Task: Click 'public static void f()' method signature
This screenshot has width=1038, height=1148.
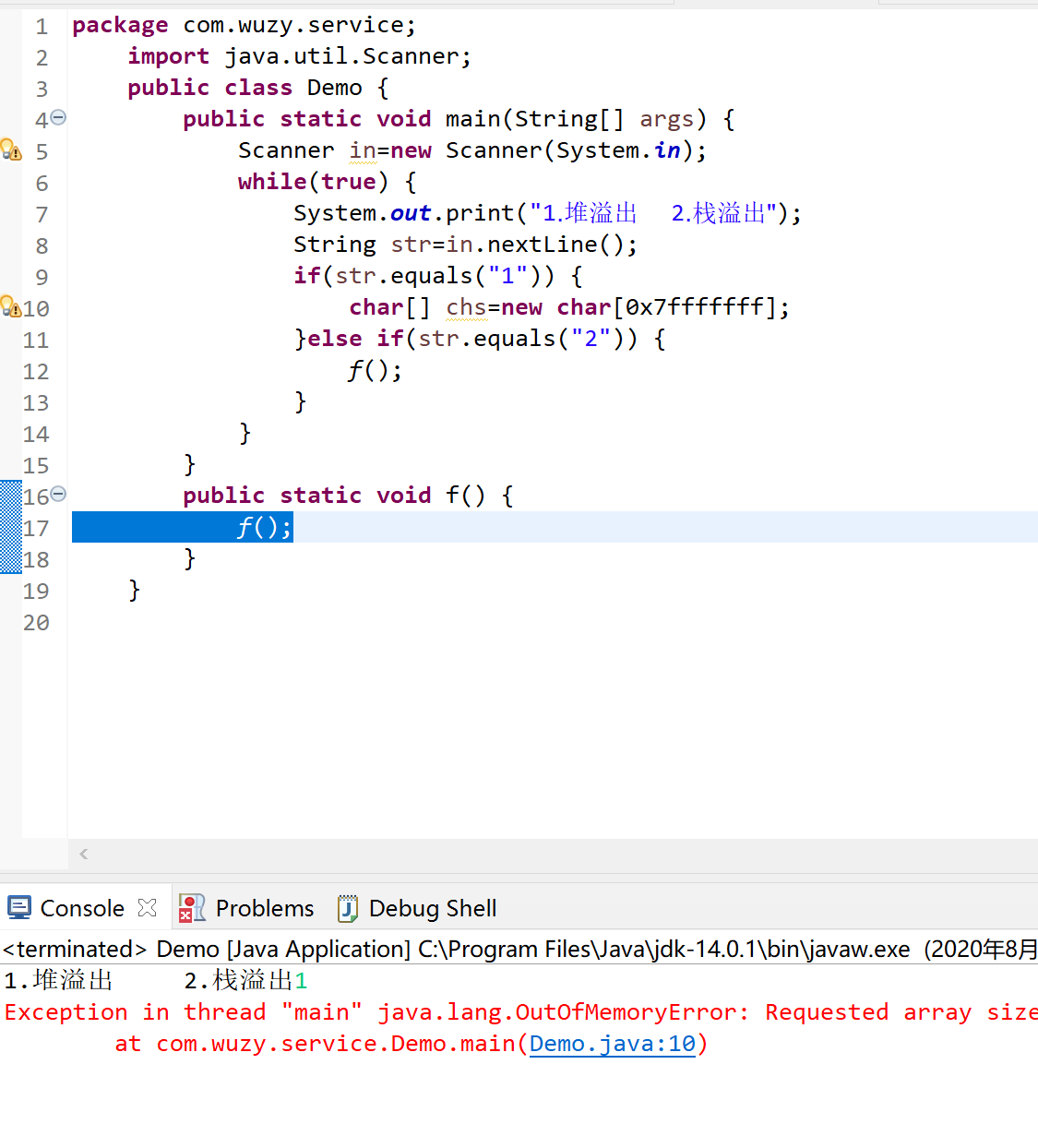Action: pyautogui.click(x=348, y=496)
